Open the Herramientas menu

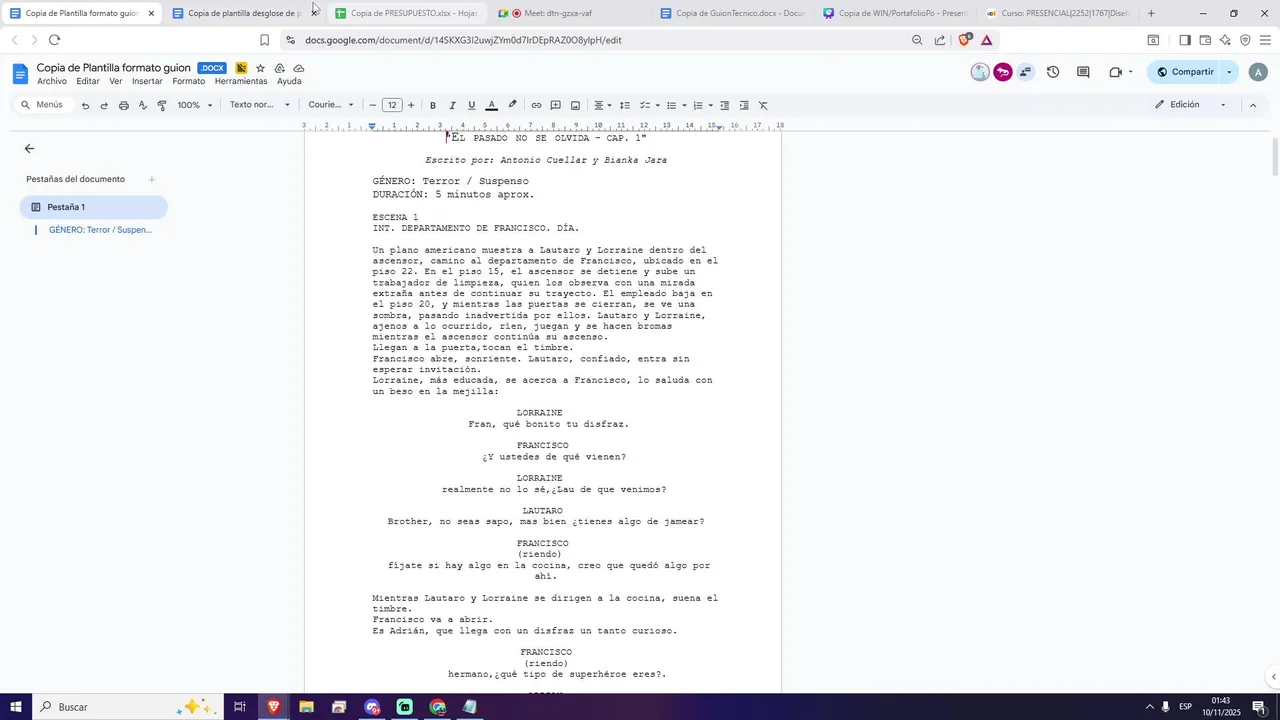coord(241,81)
